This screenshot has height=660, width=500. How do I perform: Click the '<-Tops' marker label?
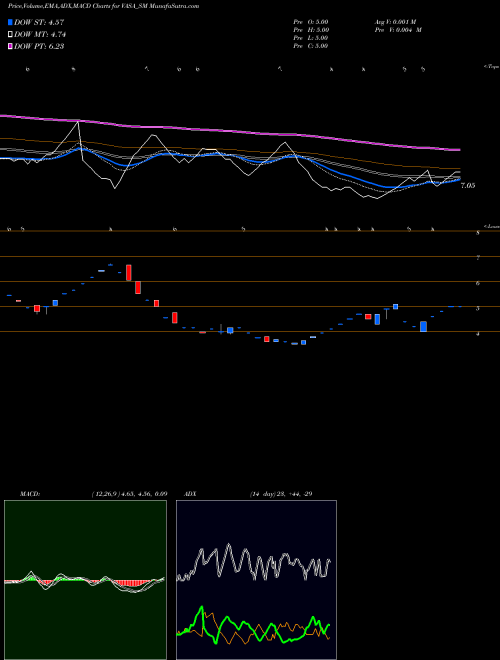point(492,67)
